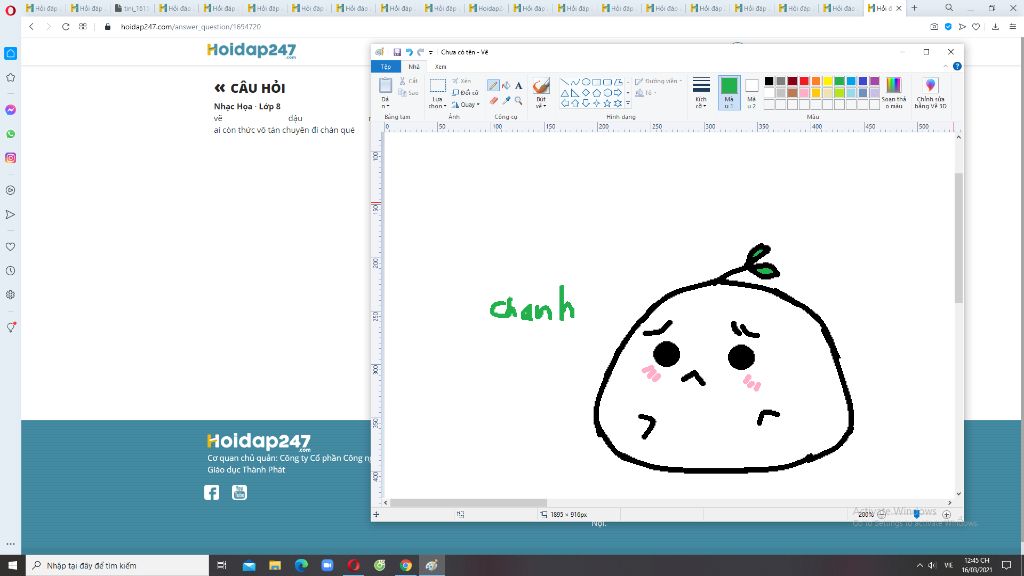Select the Magnifier tool in Paint

(519, 101)
